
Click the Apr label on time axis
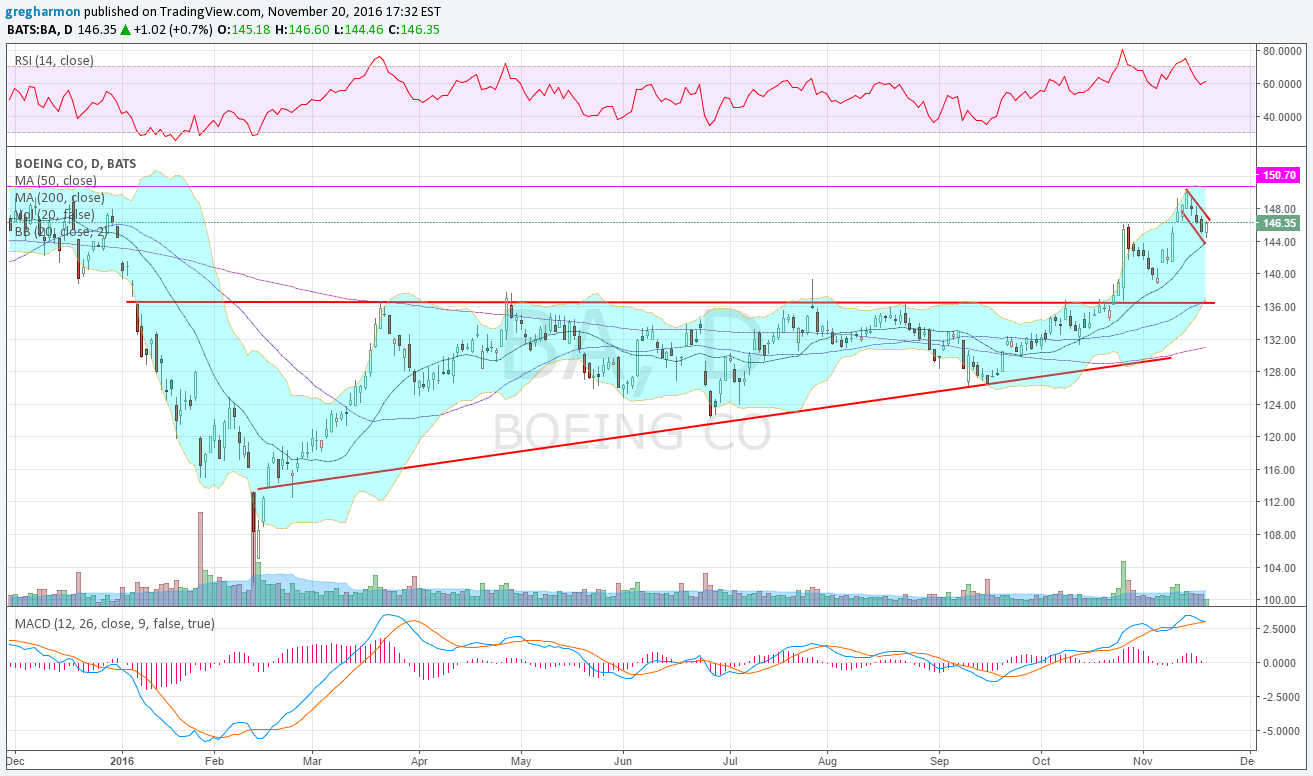coord(418,759)
